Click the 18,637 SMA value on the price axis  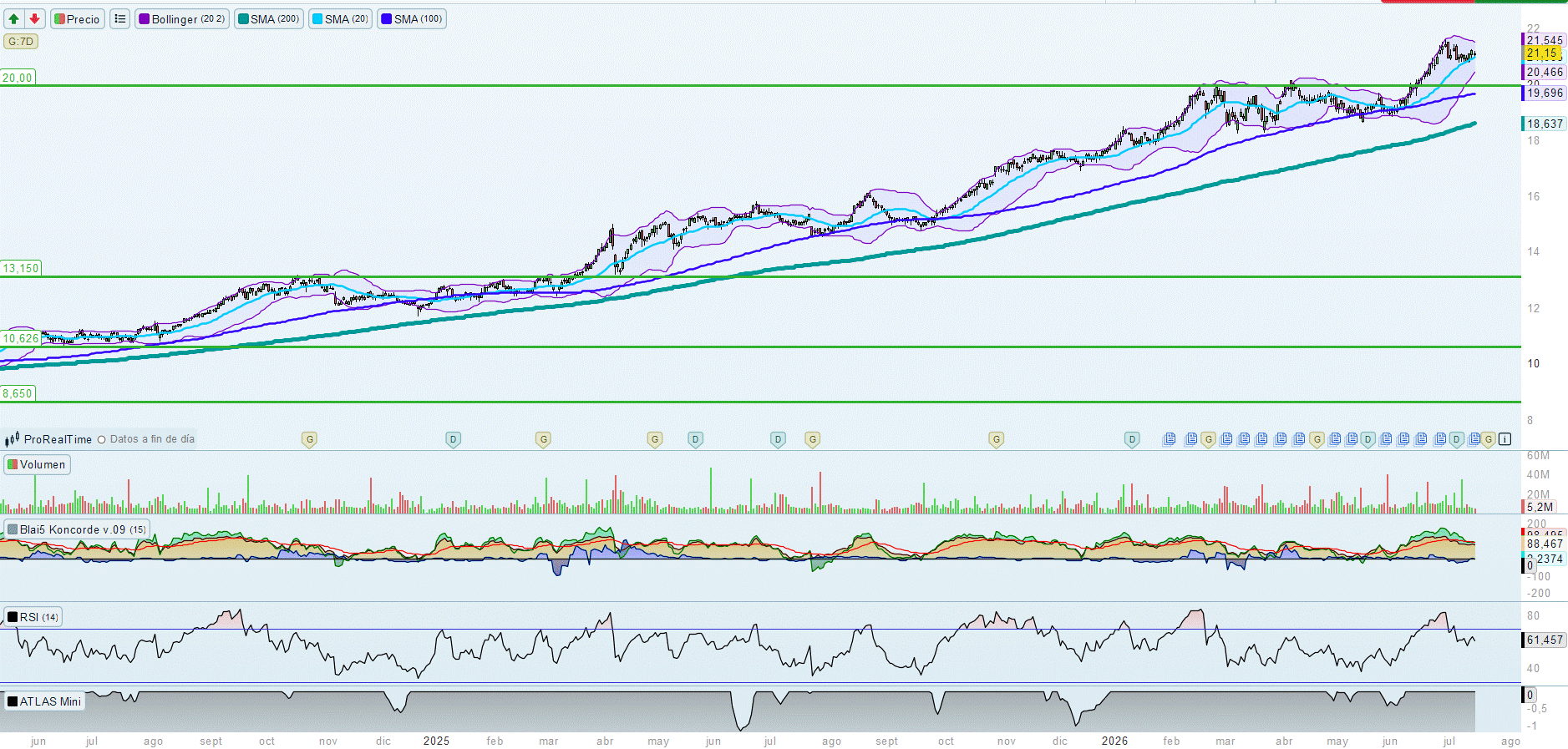tap(1545, 124)
